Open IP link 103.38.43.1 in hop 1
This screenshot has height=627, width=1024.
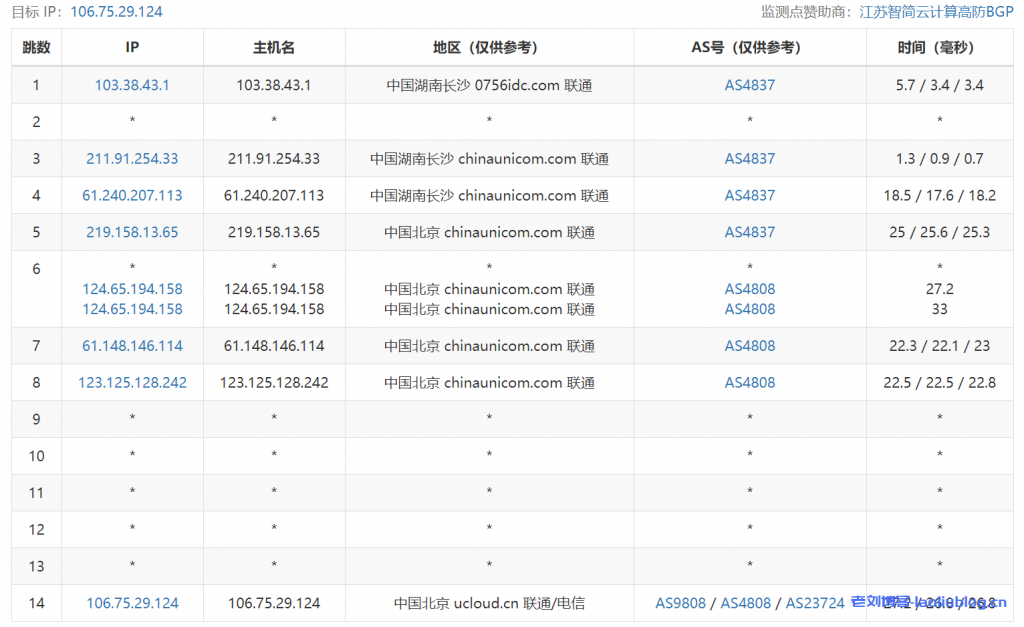click(x=132, y=85)
